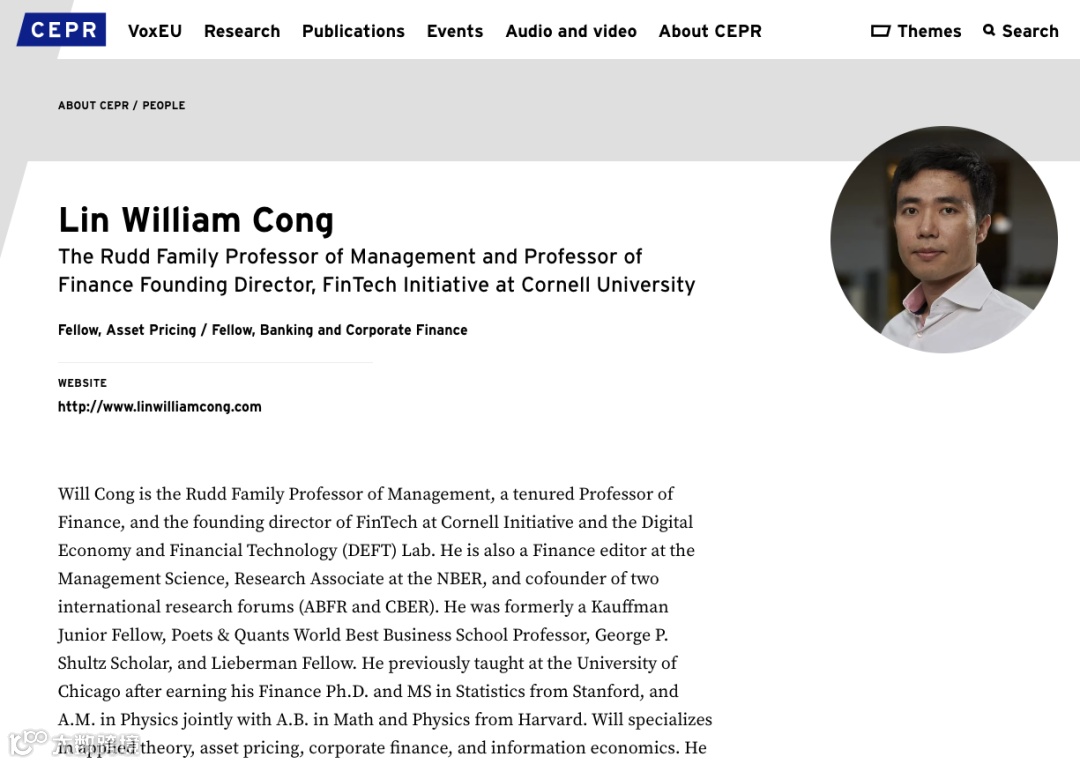Open the VoxEU menu
1080x764 pixels.
pos(155,32)
